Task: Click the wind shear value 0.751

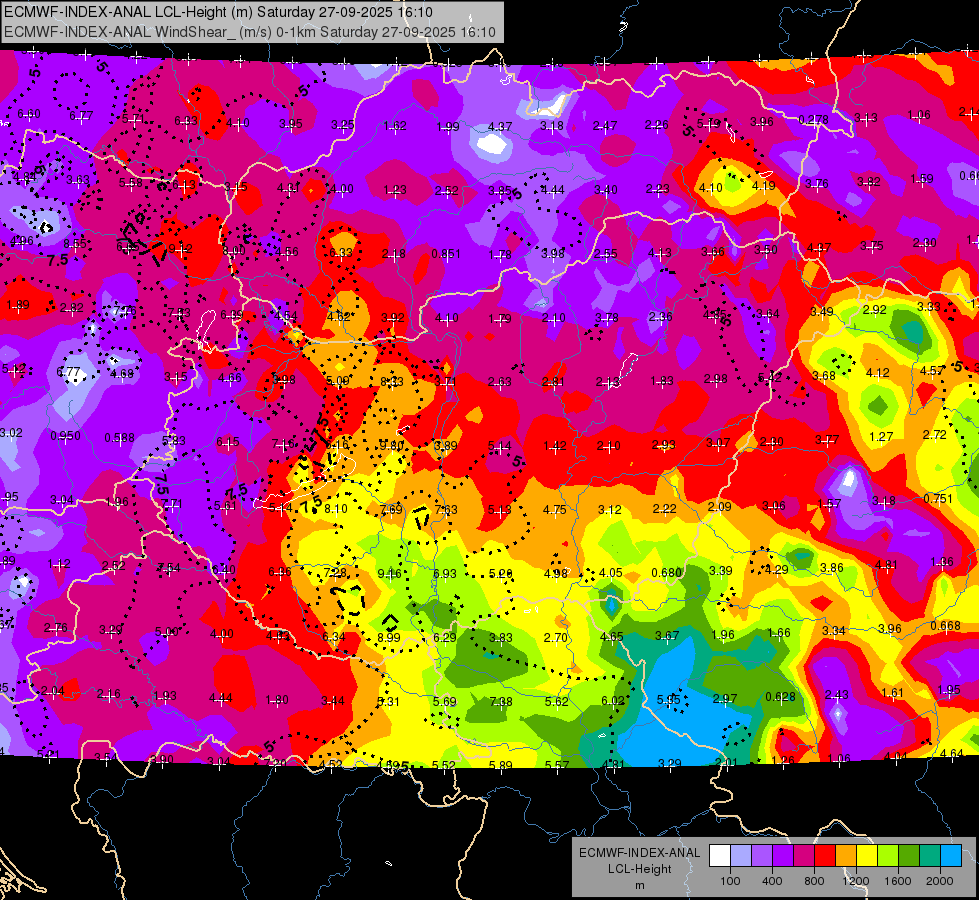Action: coord(938,498)
